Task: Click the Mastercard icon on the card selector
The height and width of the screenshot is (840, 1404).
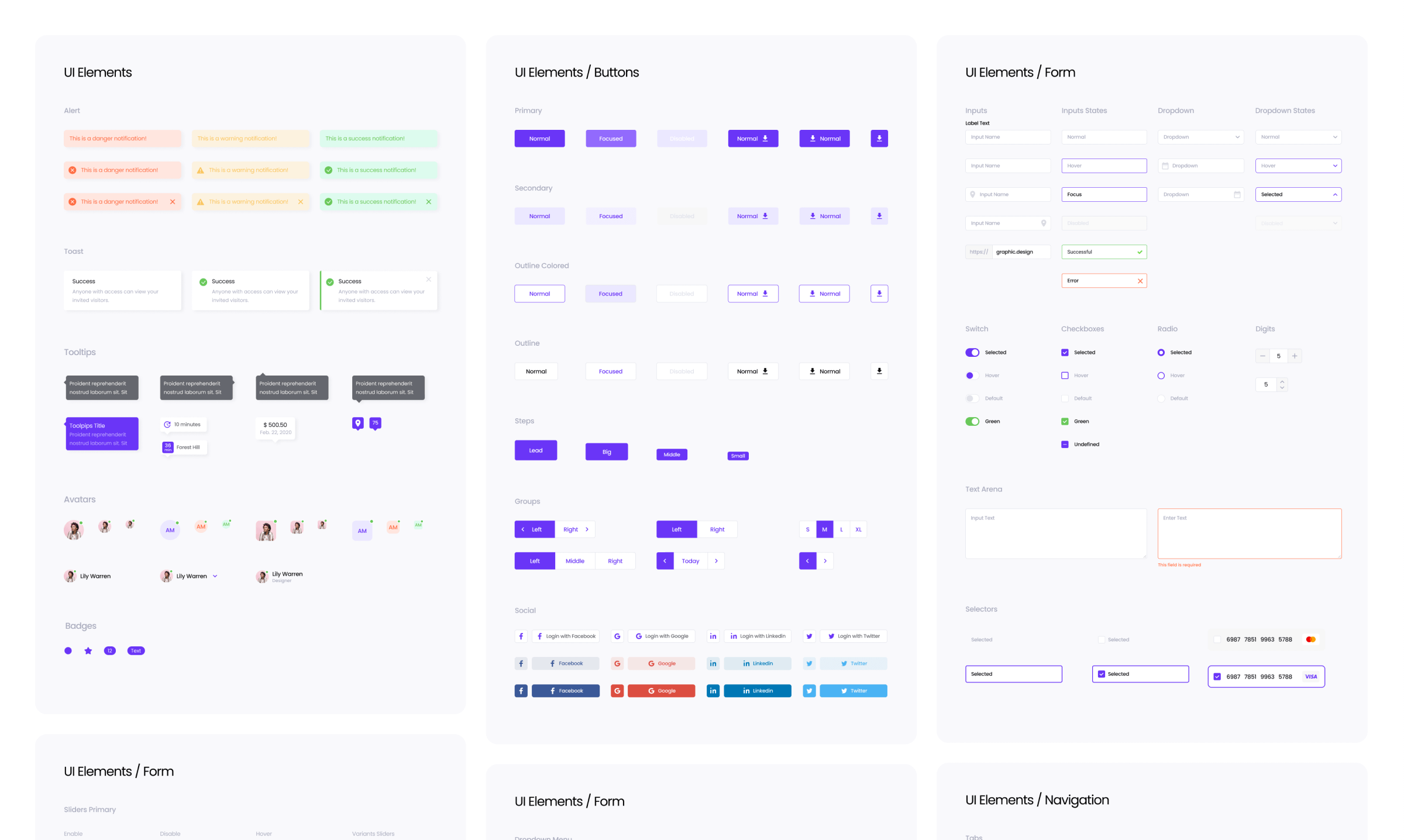Action: (1310, 639)
